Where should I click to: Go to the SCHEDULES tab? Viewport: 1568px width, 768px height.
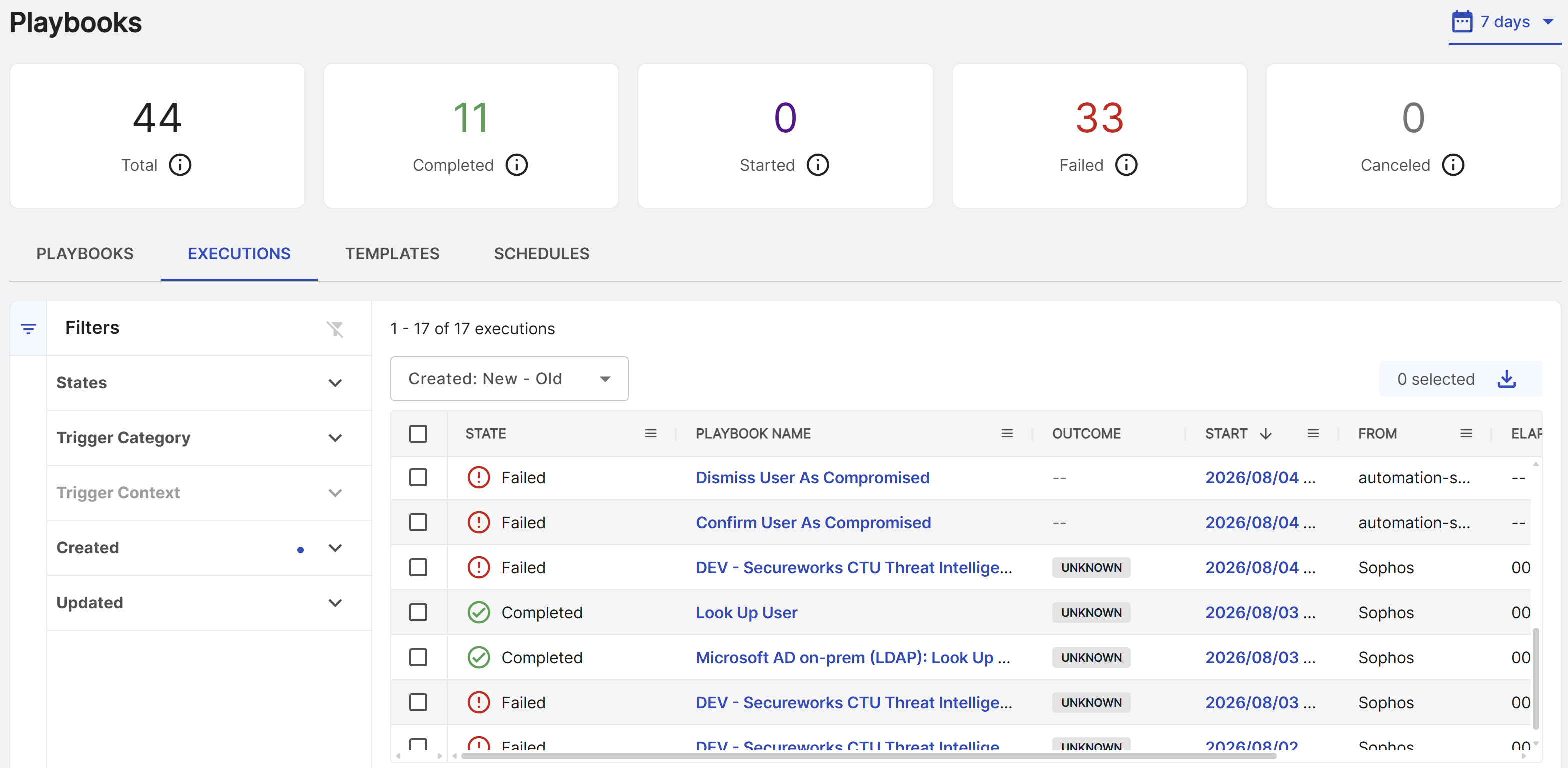point(542,254)
